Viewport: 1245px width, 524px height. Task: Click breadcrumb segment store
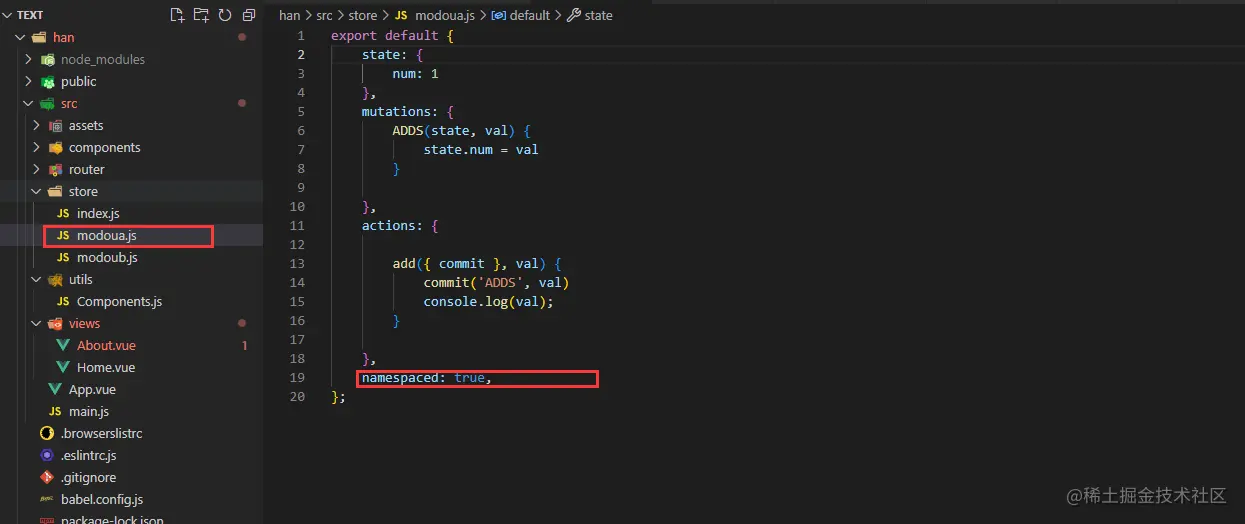pyautogui.click(x=363, y=15)
